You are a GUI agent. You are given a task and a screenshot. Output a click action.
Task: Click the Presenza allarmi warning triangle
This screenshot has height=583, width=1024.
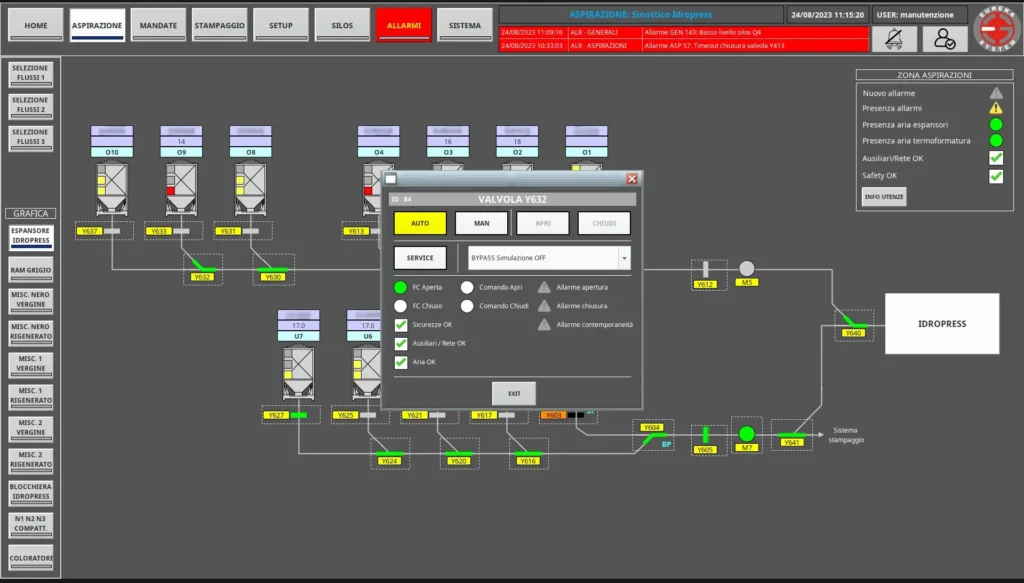(995, 108)
